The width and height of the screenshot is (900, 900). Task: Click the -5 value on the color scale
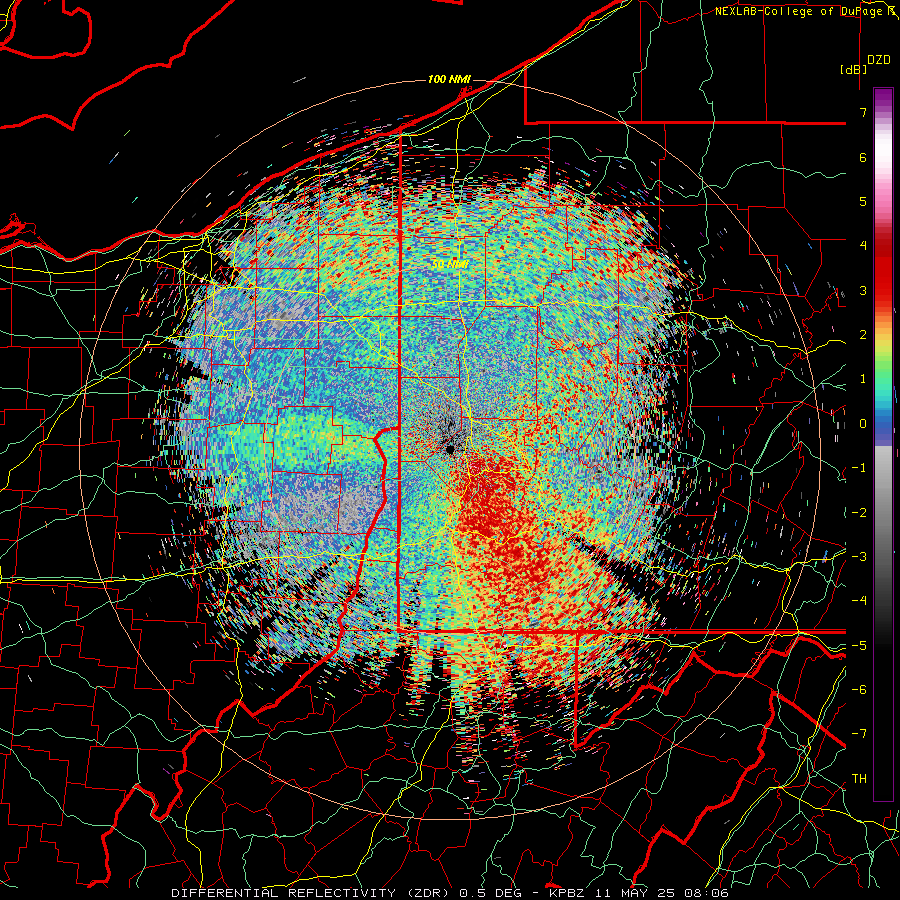(859, 645)
